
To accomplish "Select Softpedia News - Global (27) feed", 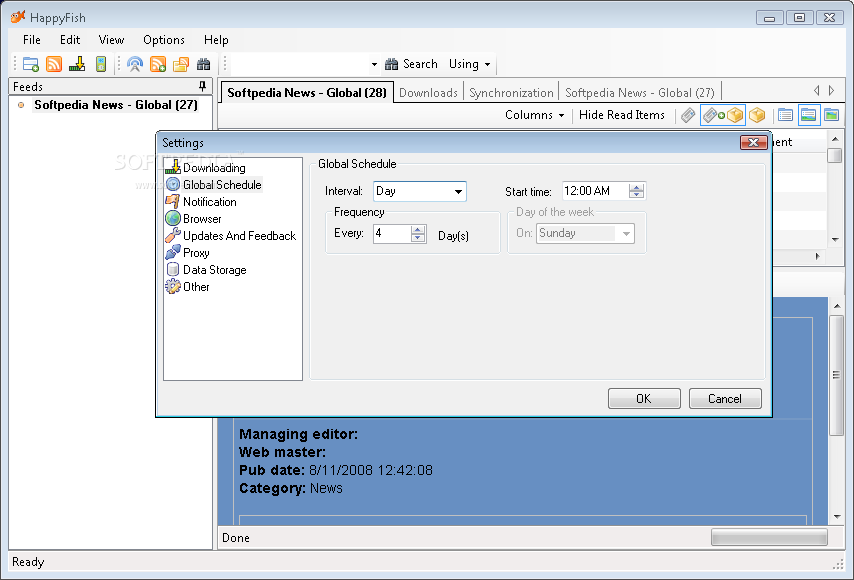I will coord(115,105).
